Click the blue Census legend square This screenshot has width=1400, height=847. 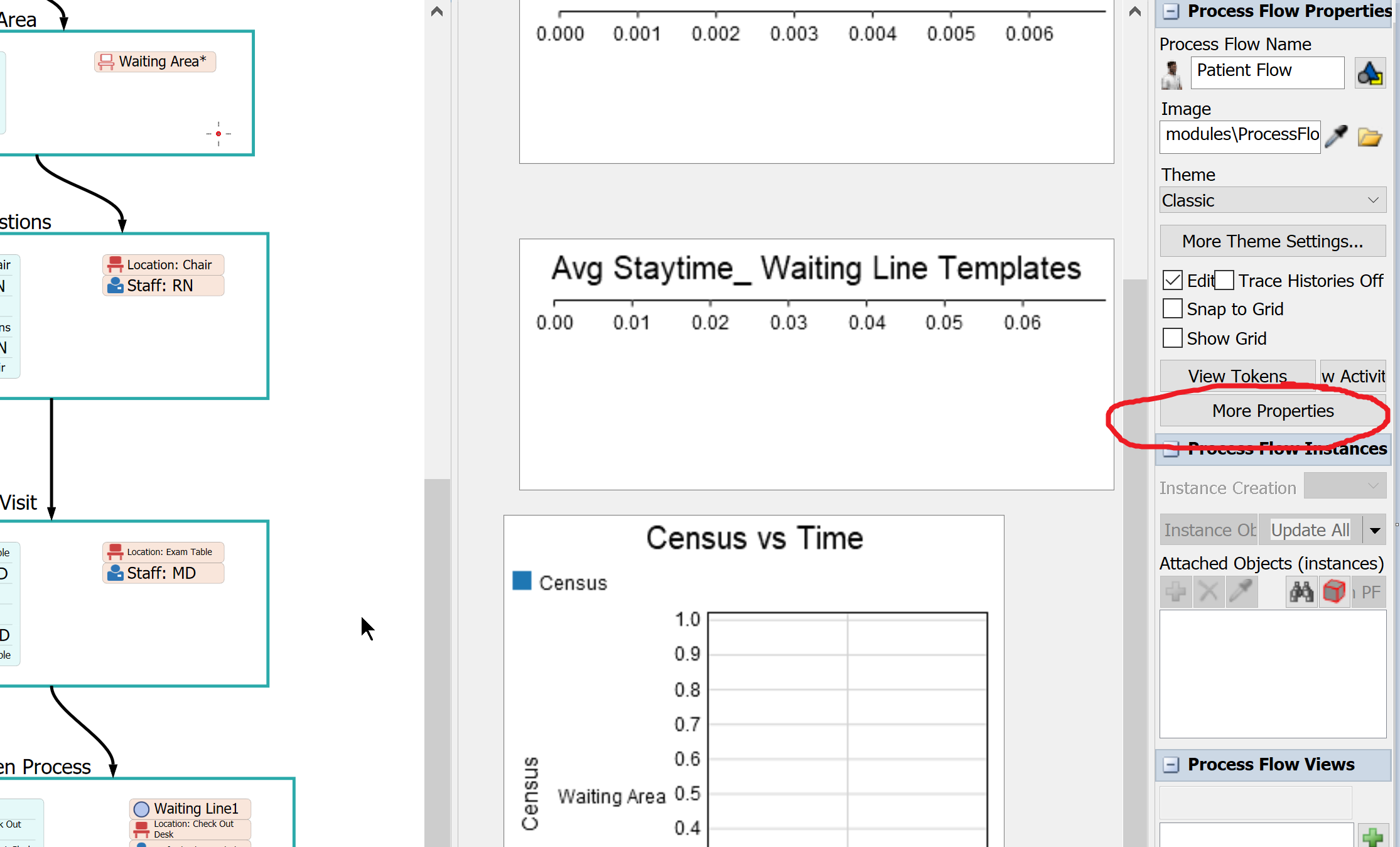pos(522,581)
